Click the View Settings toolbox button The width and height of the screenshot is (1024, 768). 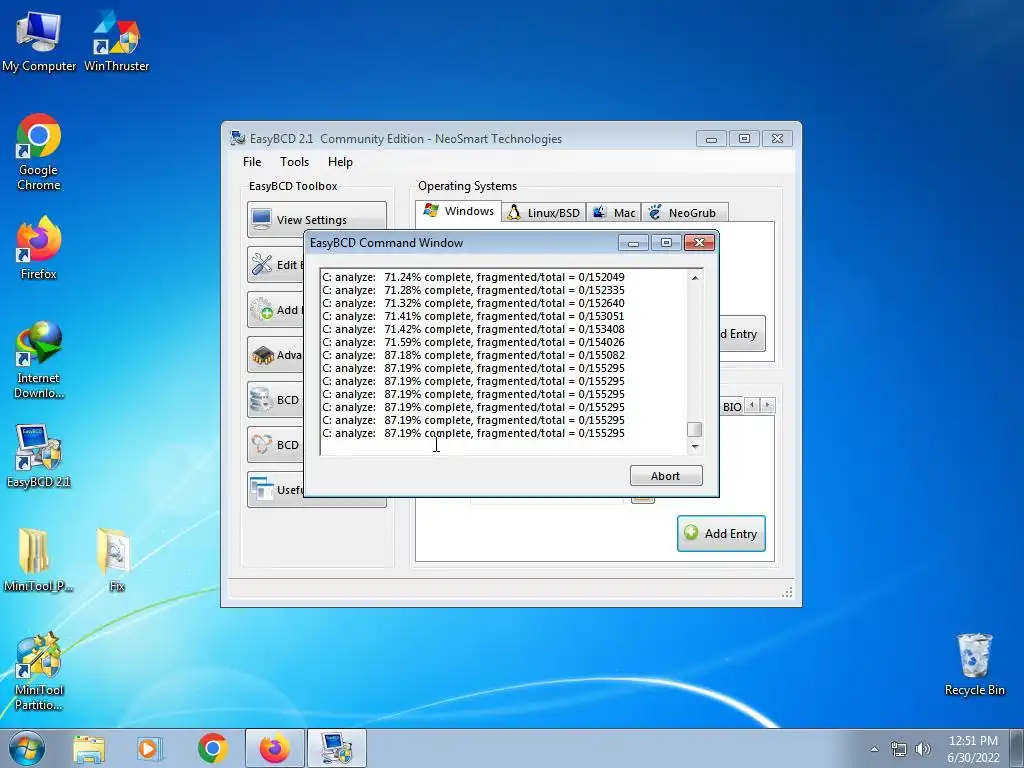[317, 219]
